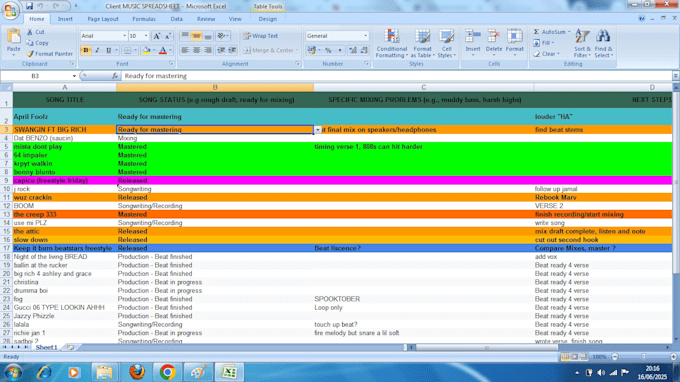The image size is (680, 382).
Task: Copy the selected cell
Action: (37, 43)
